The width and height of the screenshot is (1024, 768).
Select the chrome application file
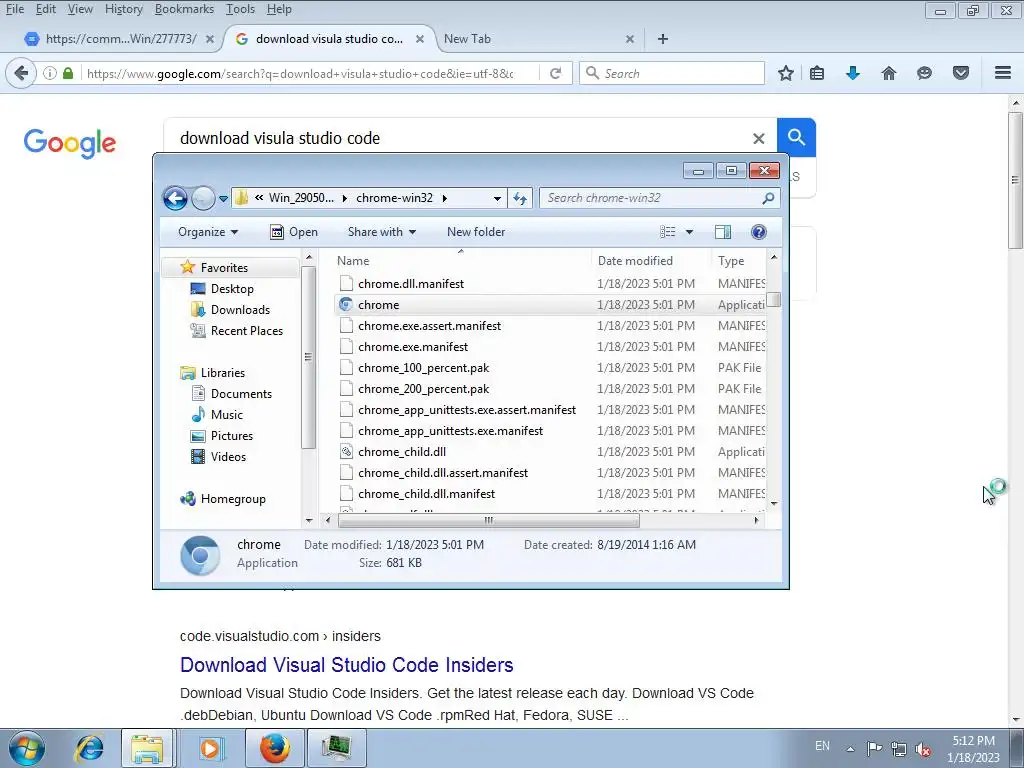[550, 305]
